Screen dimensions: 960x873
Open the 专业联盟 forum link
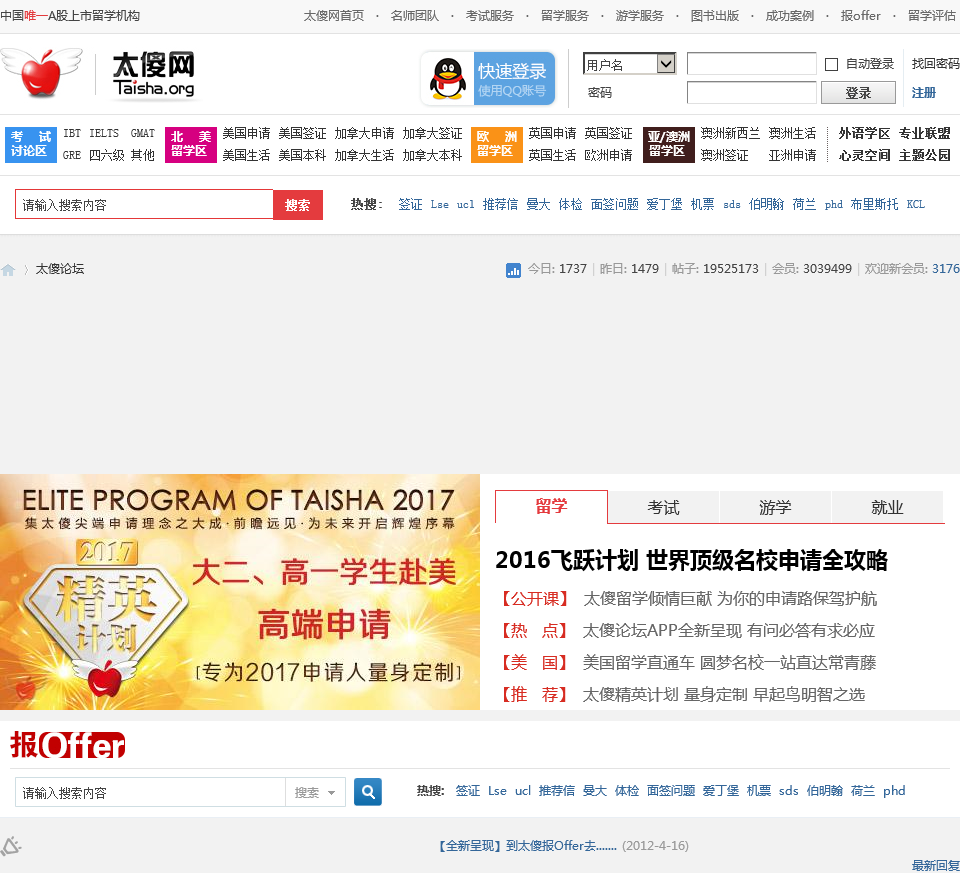coord(924,133)
